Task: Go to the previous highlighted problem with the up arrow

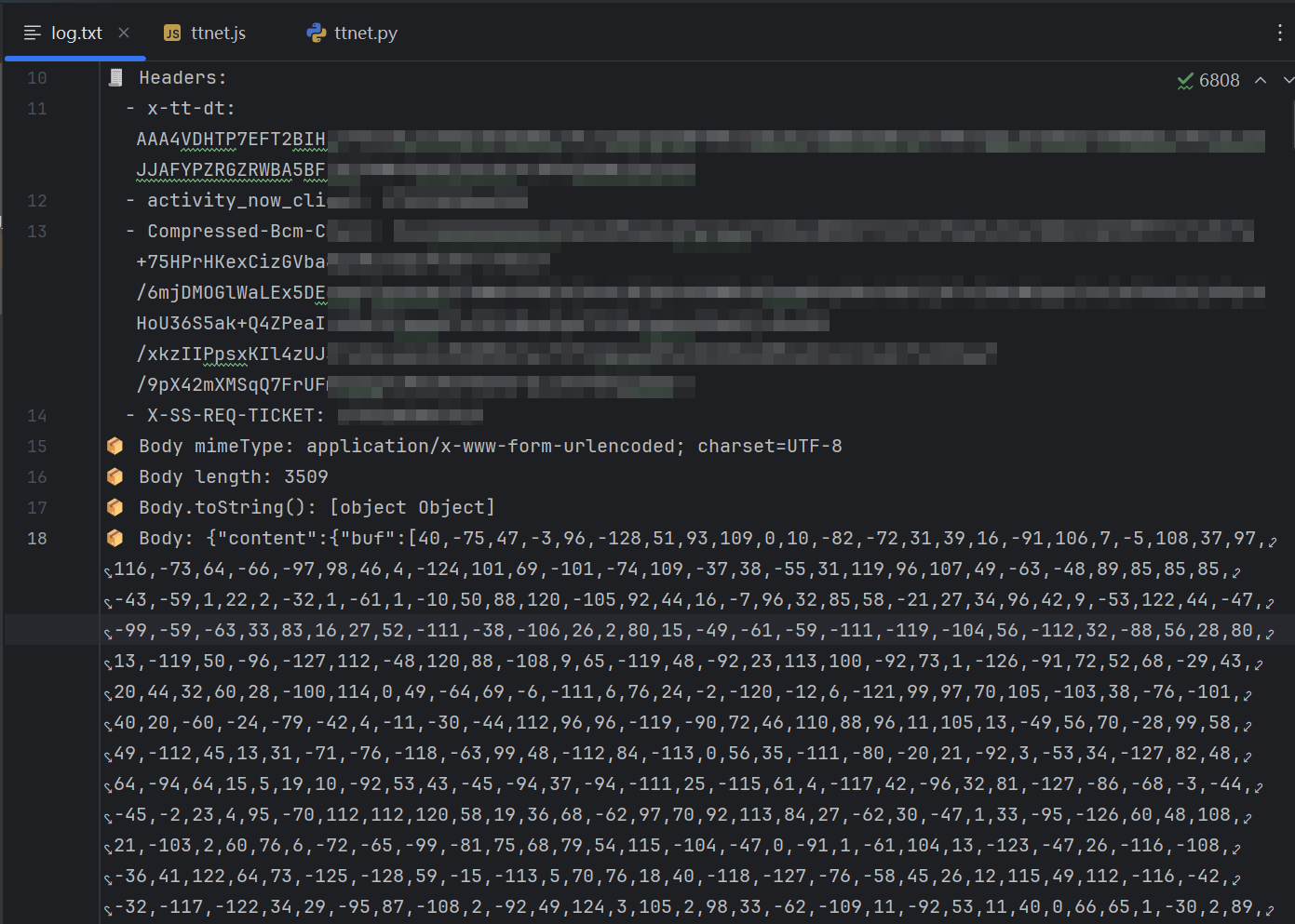Action: tap(1261, 81)
